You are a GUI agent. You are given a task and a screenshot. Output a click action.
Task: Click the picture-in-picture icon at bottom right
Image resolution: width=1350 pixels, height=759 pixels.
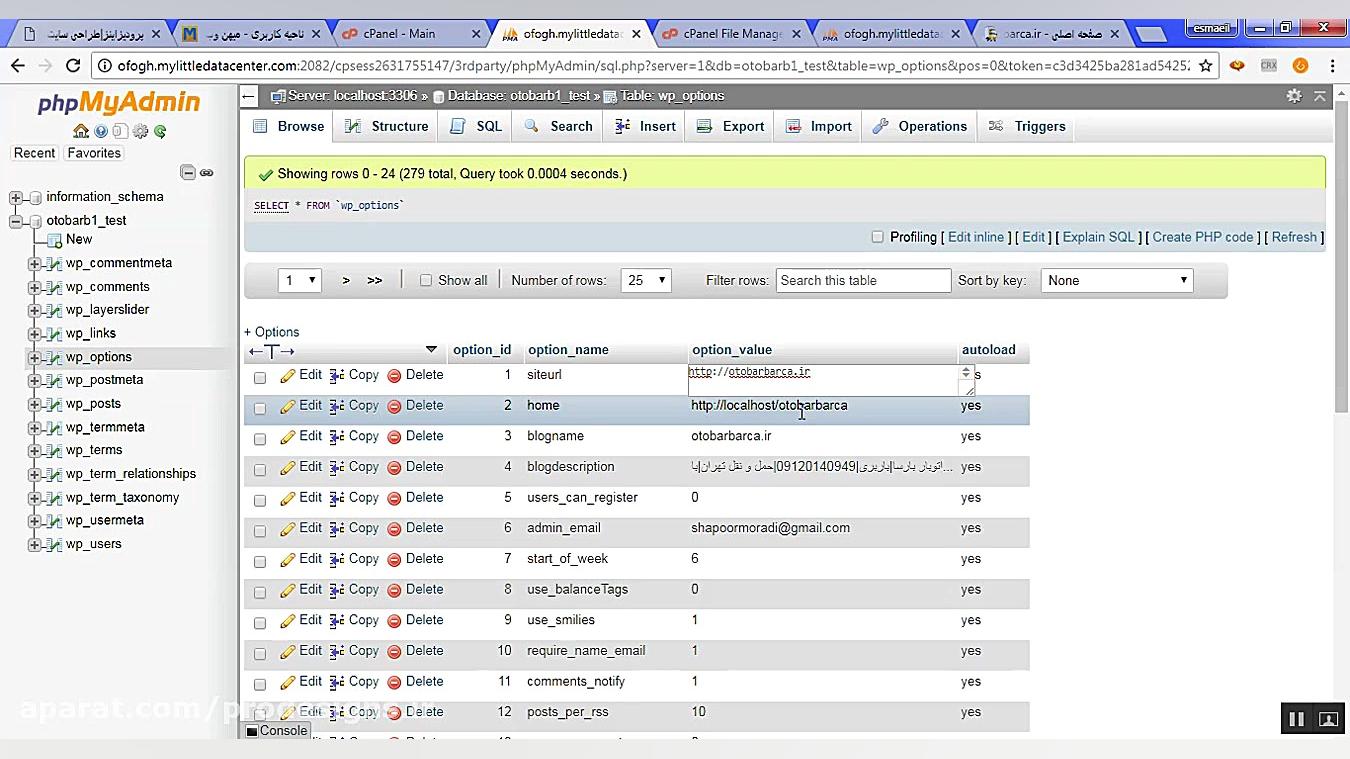click(1328, 718)
